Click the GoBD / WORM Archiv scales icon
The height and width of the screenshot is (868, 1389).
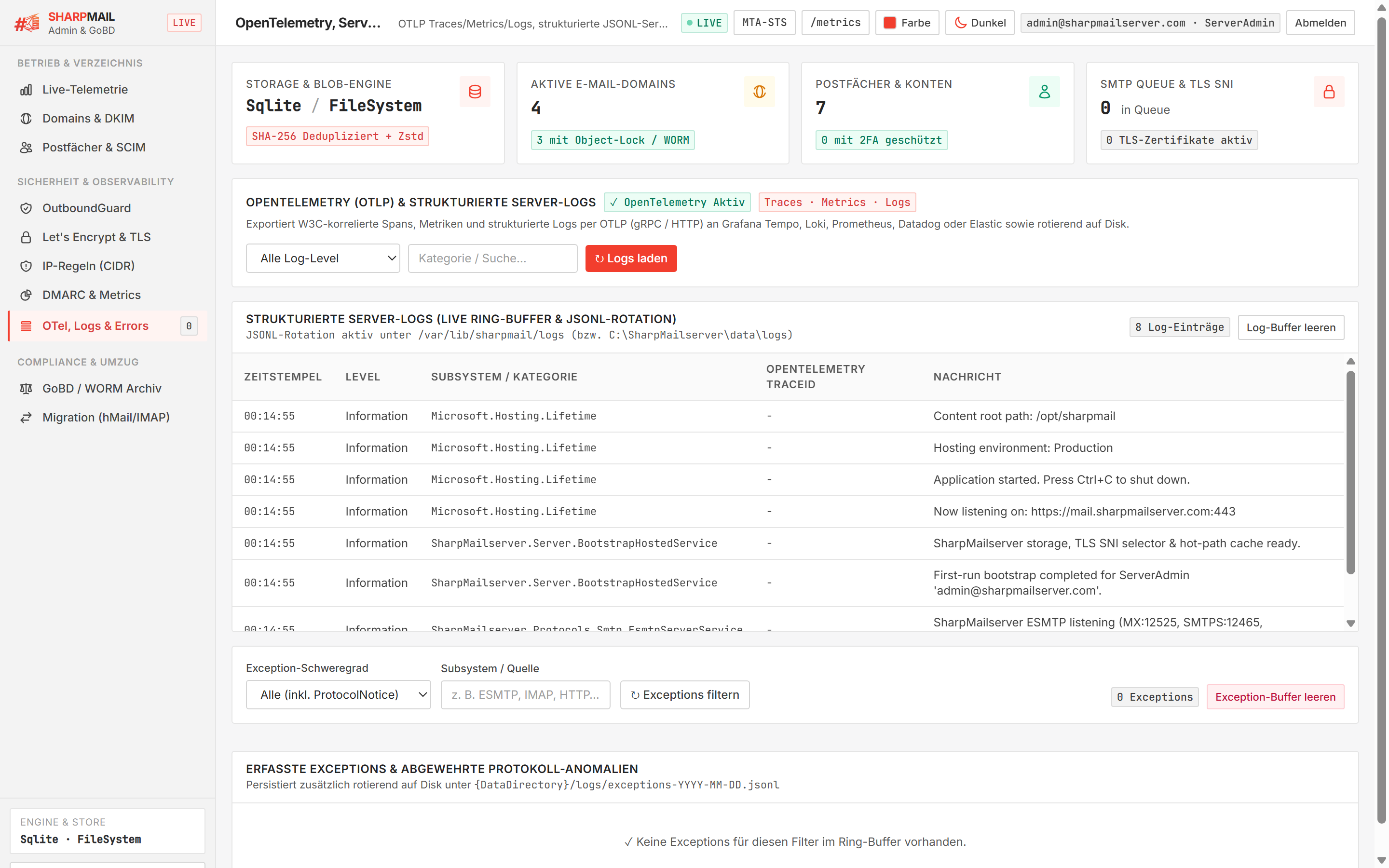click(26, 389)
